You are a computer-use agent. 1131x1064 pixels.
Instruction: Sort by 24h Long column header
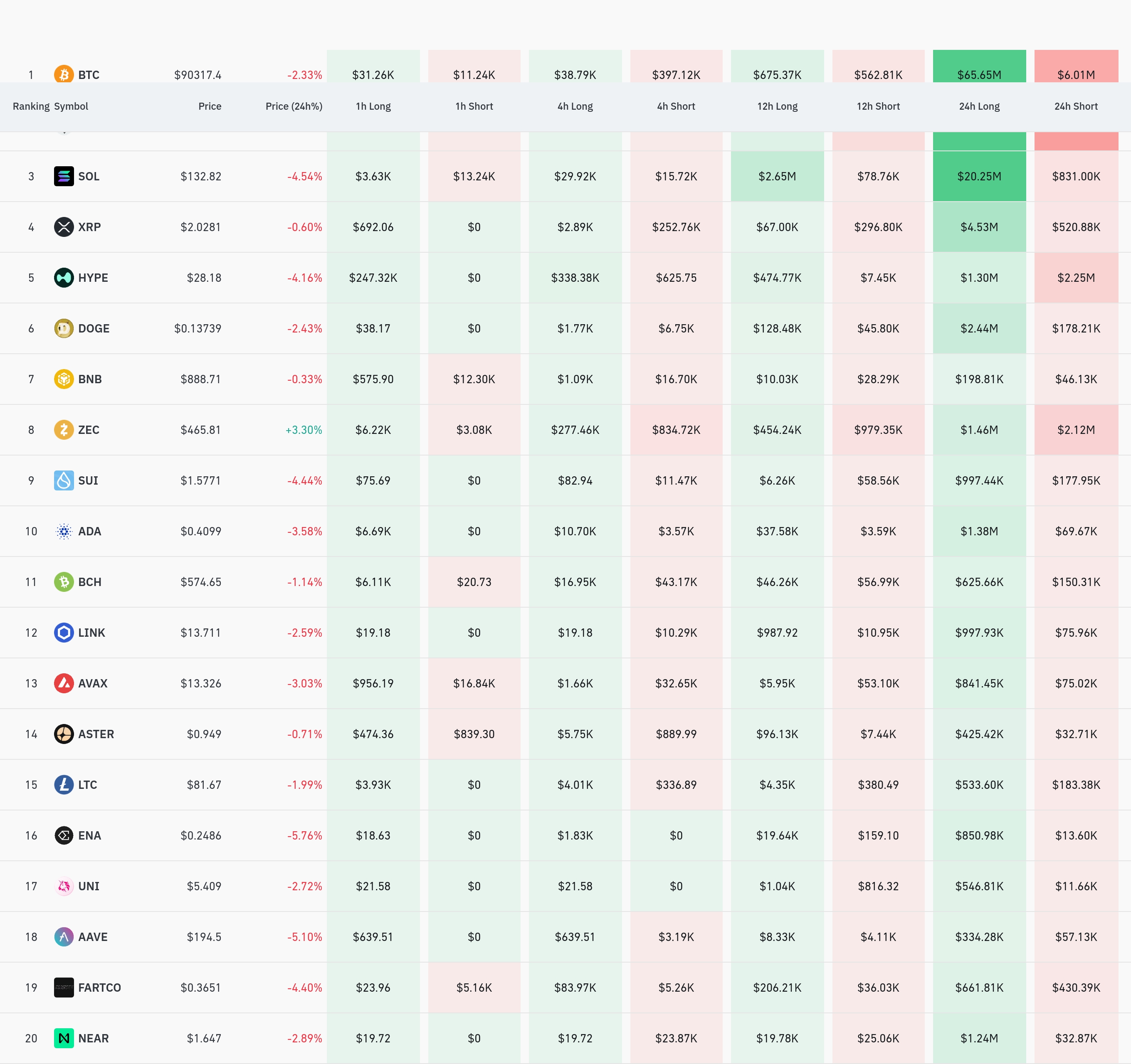click(978, 106)
